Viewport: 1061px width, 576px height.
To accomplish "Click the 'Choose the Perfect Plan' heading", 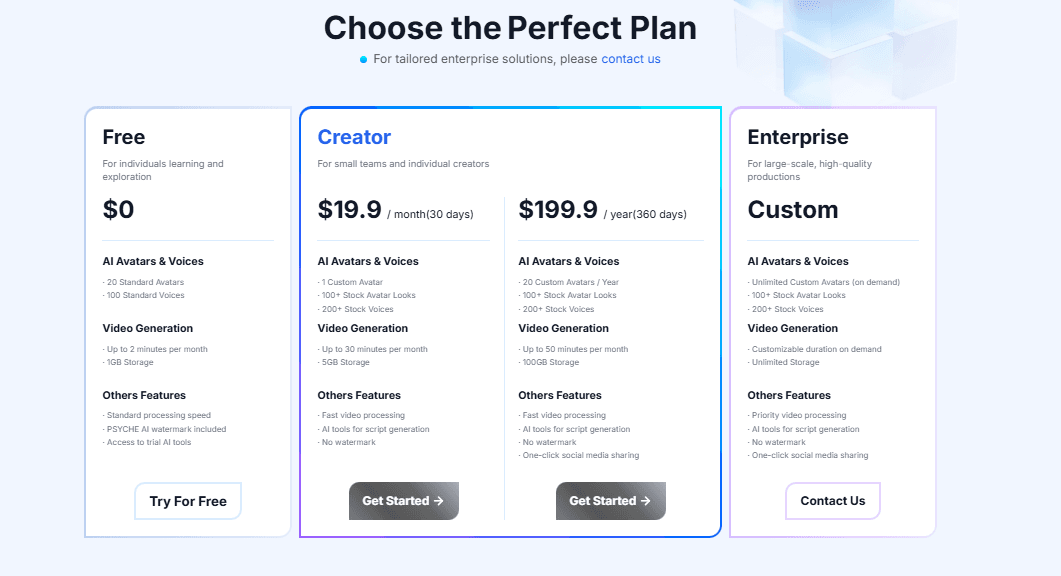I will point(510,27).
